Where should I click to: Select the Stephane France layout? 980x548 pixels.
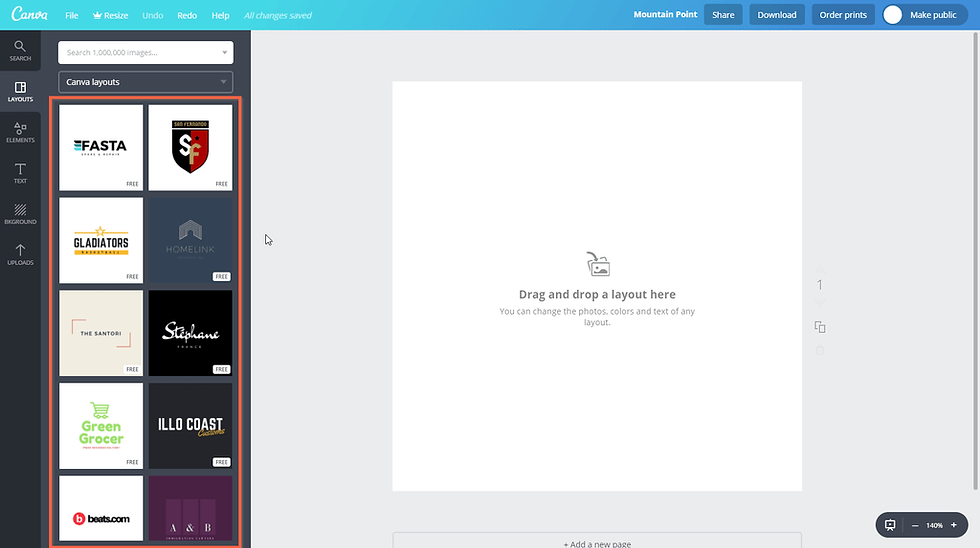pyautogui.click(x=190, y=333)
